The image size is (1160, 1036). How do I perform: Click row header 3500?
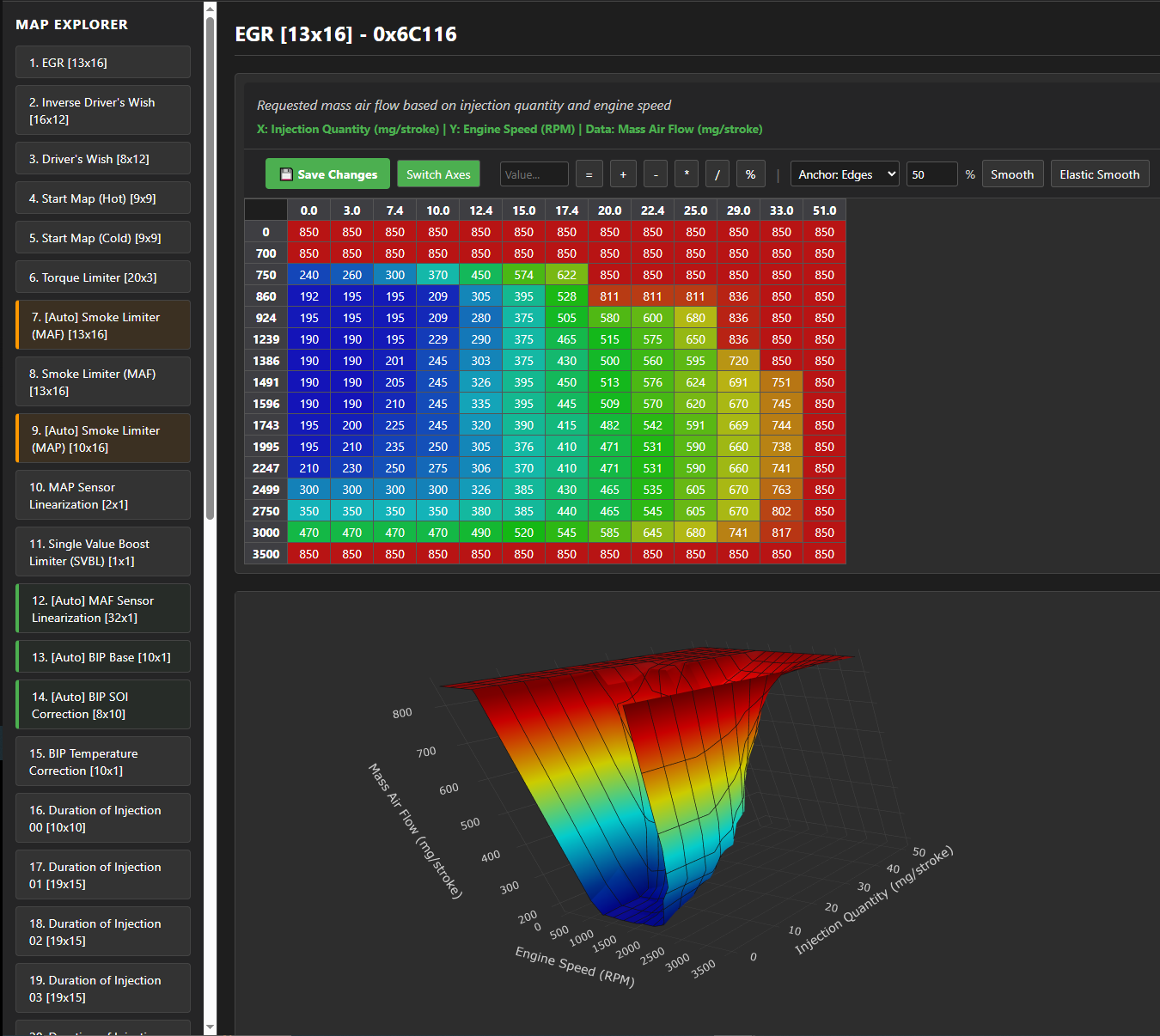pos(266,554)
